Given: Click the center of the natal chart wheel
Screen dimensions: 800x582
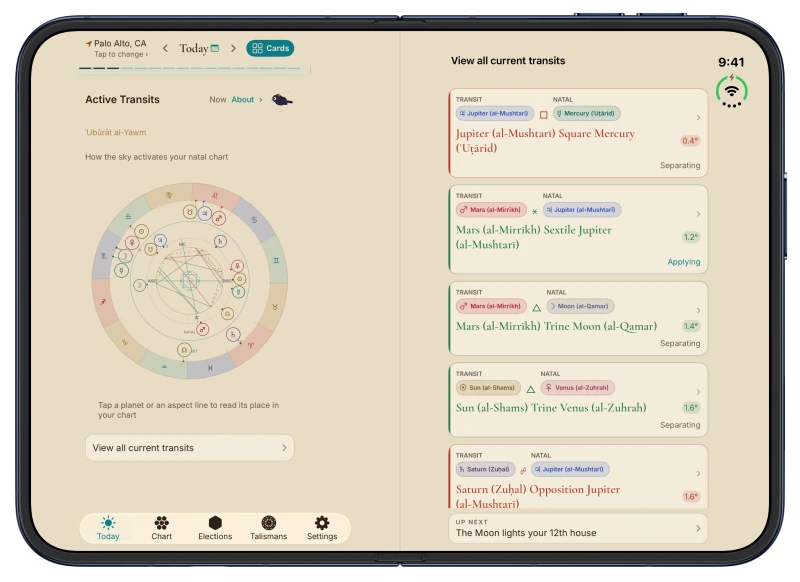Looking at the screenshot, I should click(x=190, y=280).
